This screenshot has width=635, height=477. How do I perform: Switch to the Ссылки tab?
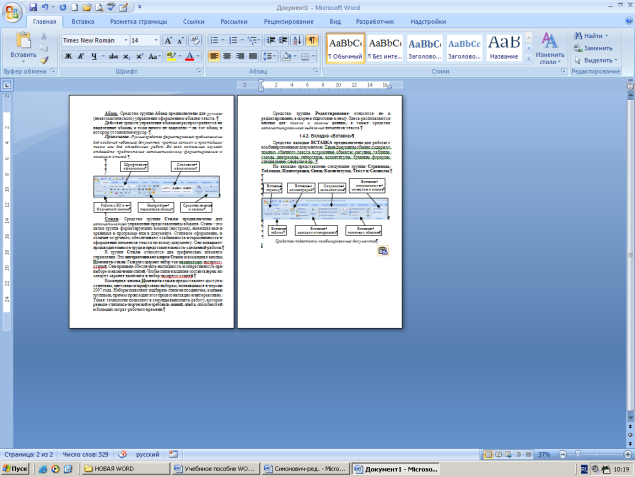pyautogui.click(x=193, y=21)
